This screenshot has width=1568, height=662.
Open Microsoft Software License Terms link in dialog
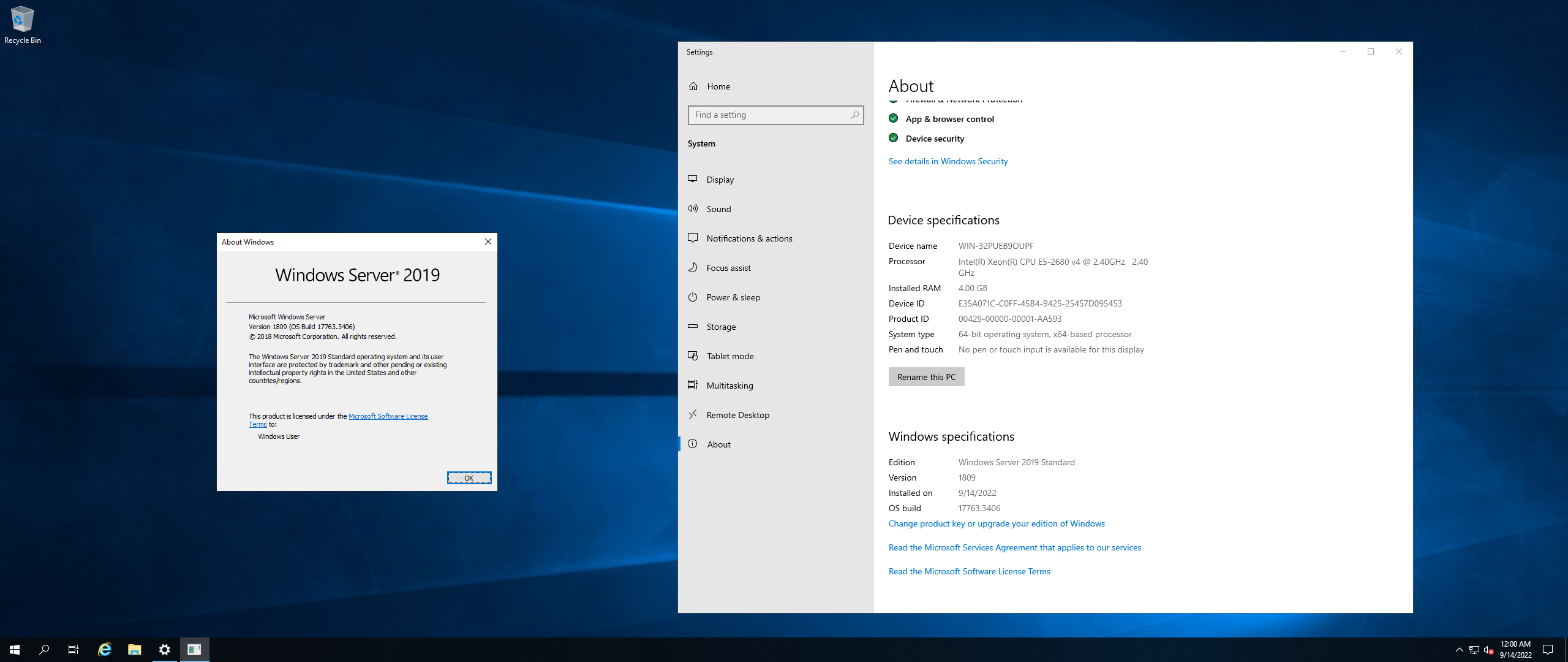coord(388,416)
